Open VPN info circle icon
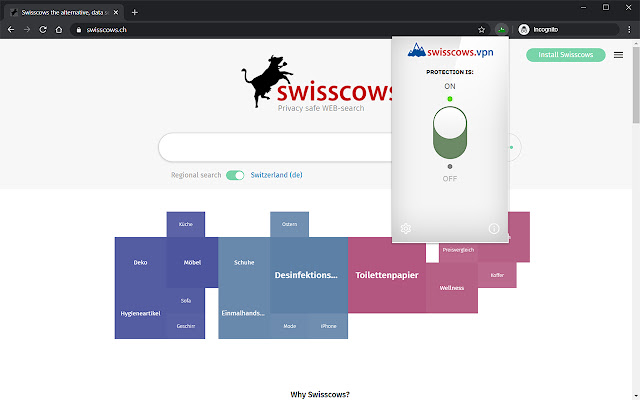This screenshot has height=400, width=640. [494, 229]
